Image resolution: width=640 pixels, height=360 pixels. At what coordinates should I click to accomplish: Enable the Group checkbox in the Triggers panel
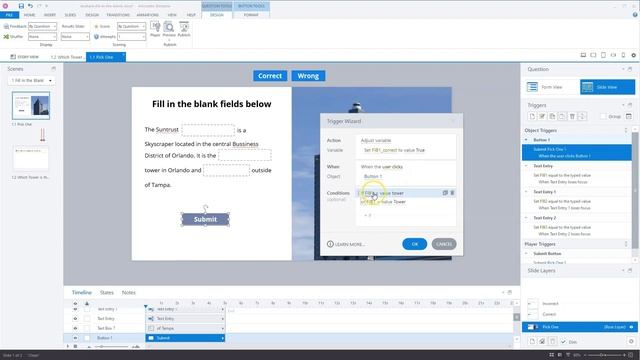[x=603, y=117]
